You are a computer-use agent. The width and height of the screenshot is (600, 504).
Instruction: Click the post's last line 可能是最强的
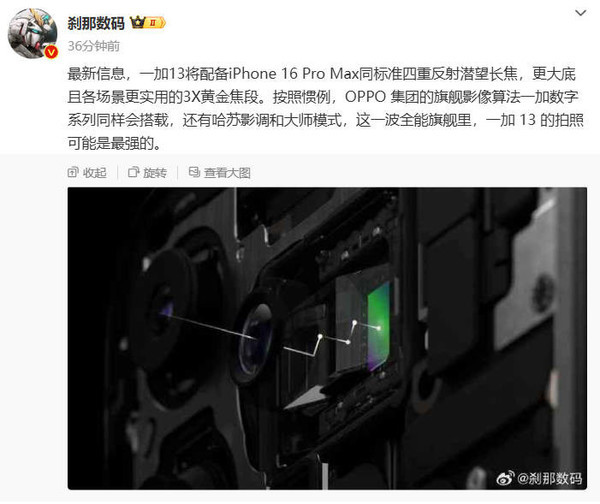(x=114, y=144)
